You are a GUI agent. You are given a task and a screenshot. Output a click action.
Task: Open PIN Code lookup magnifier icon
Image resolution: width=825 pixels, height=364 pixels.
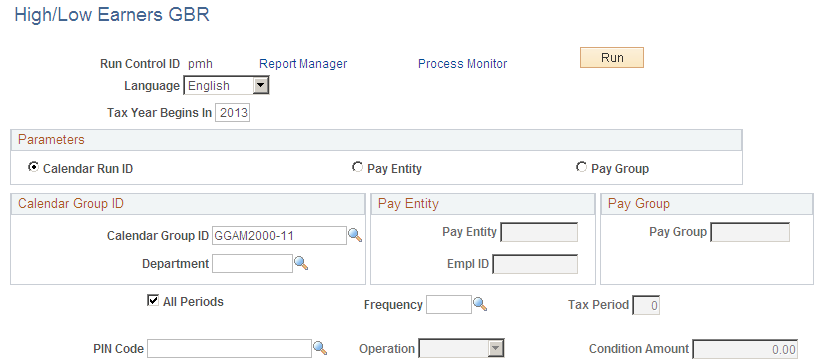tap(320, 348)
